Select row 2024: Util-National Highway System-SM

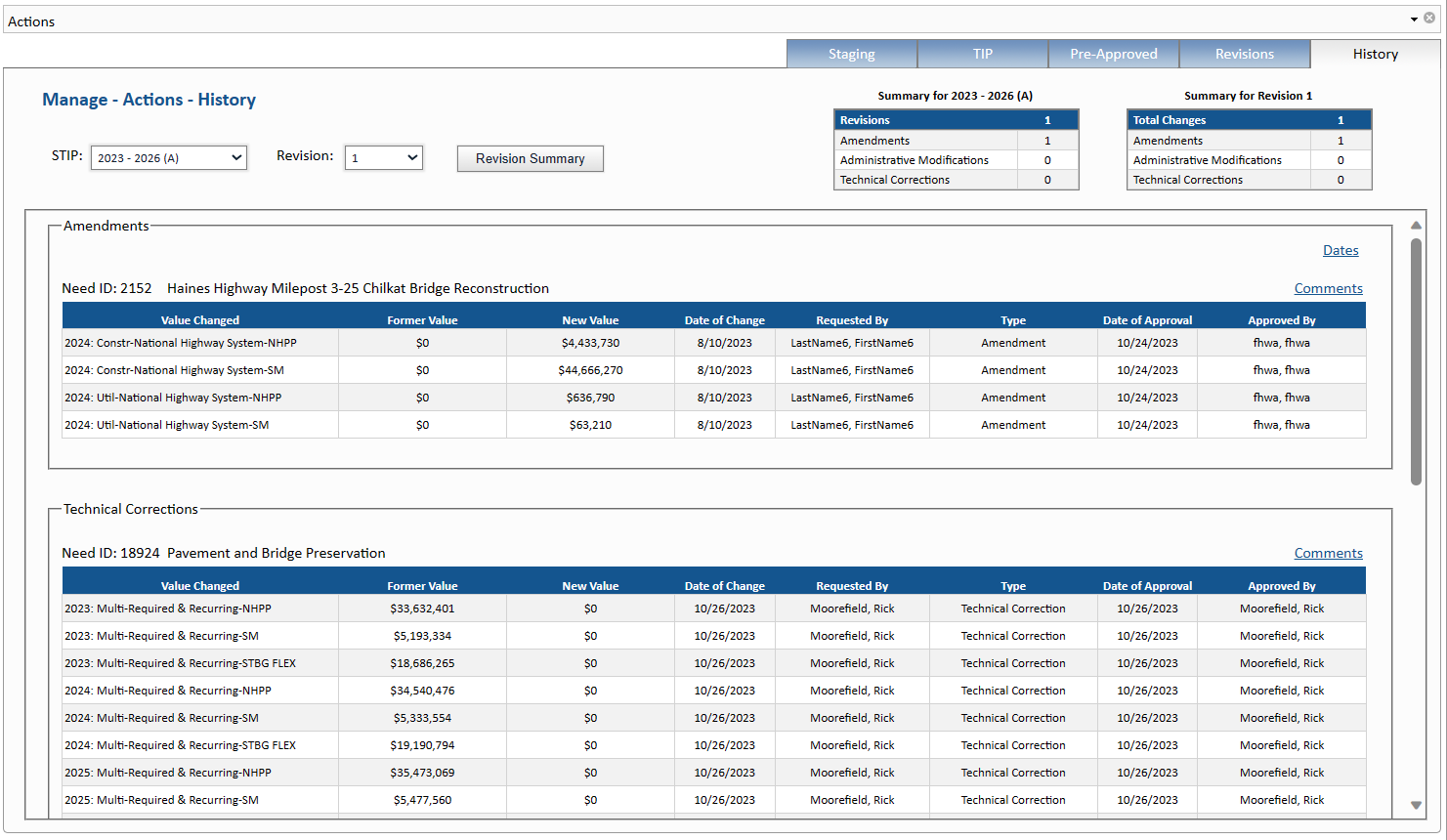coord(714,425)
